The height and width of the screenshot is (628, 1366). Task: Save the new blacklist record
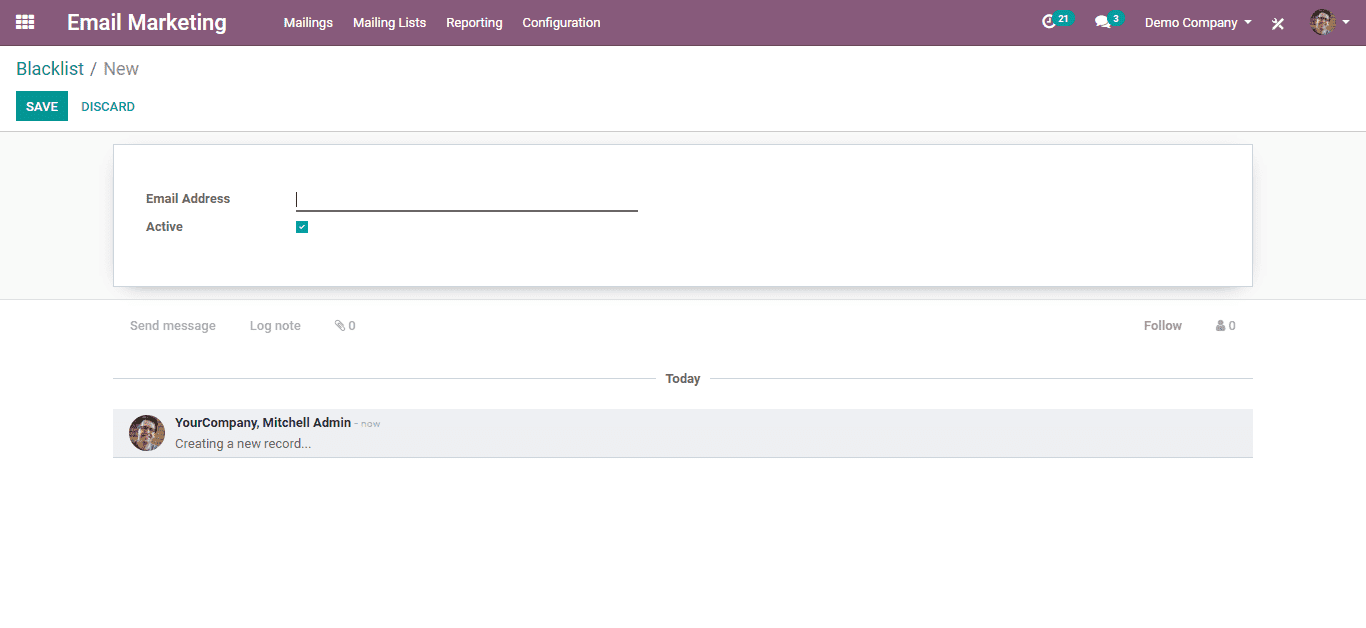click(x=42, y=106)
